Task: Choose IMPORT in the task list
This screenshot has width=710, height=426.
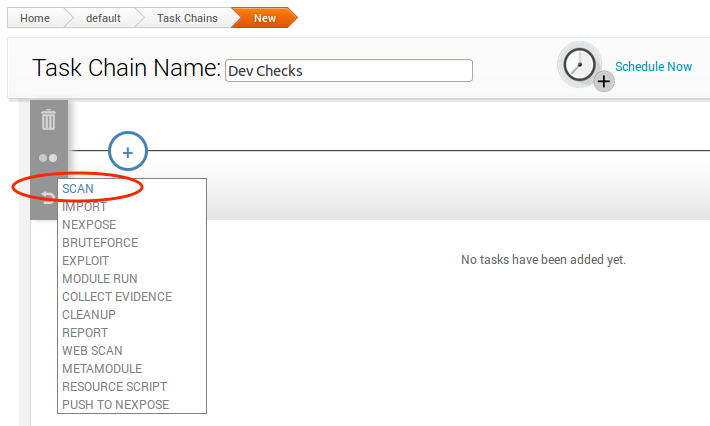Action: [x=84, y=207]
